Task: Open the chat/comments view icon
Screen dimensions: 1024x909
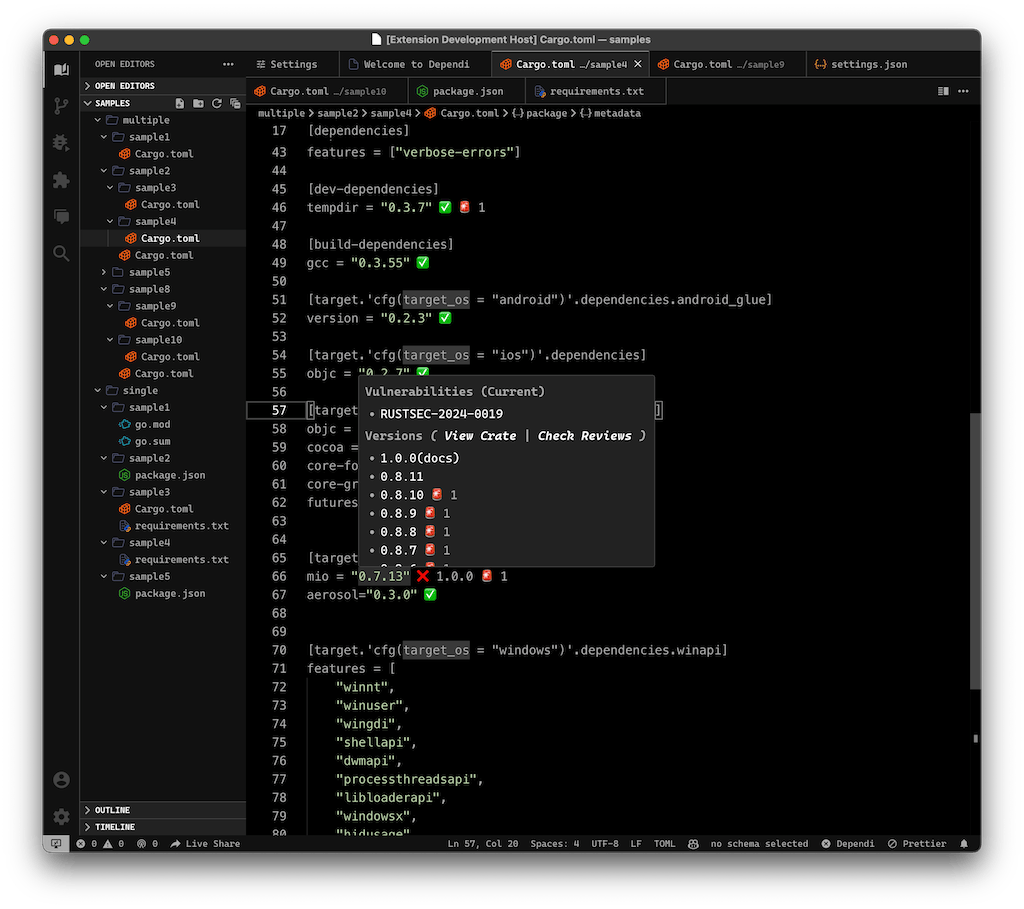Action: [61, 216]
